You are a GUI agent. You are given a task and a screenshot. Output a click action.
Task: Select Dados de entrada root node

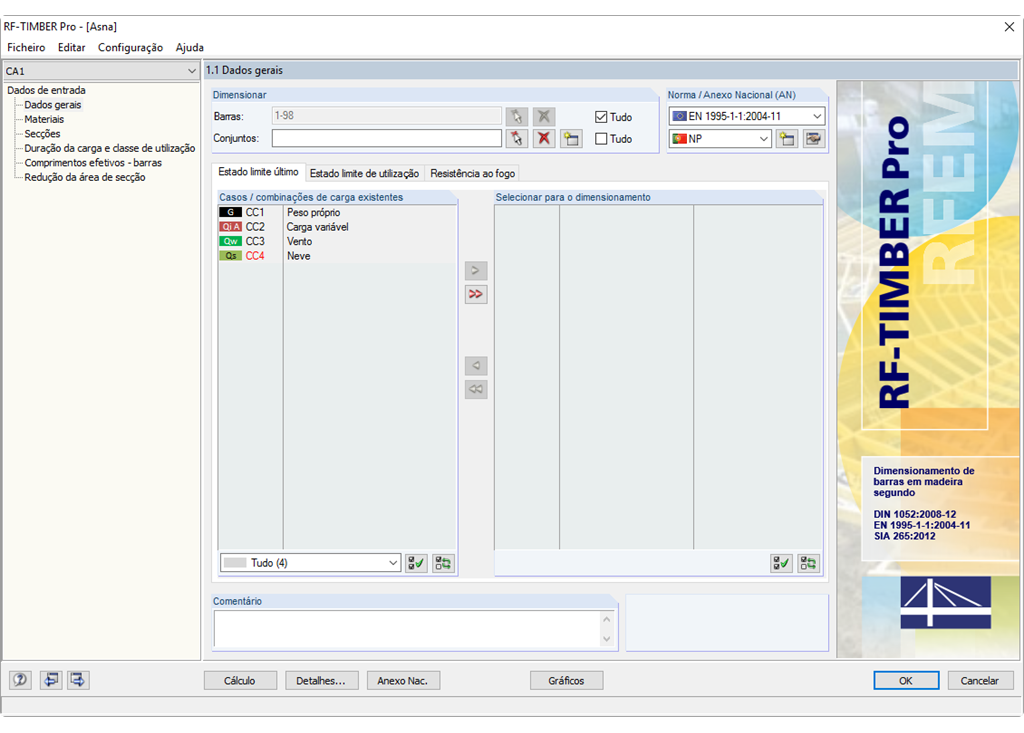[x=46, y=90]
